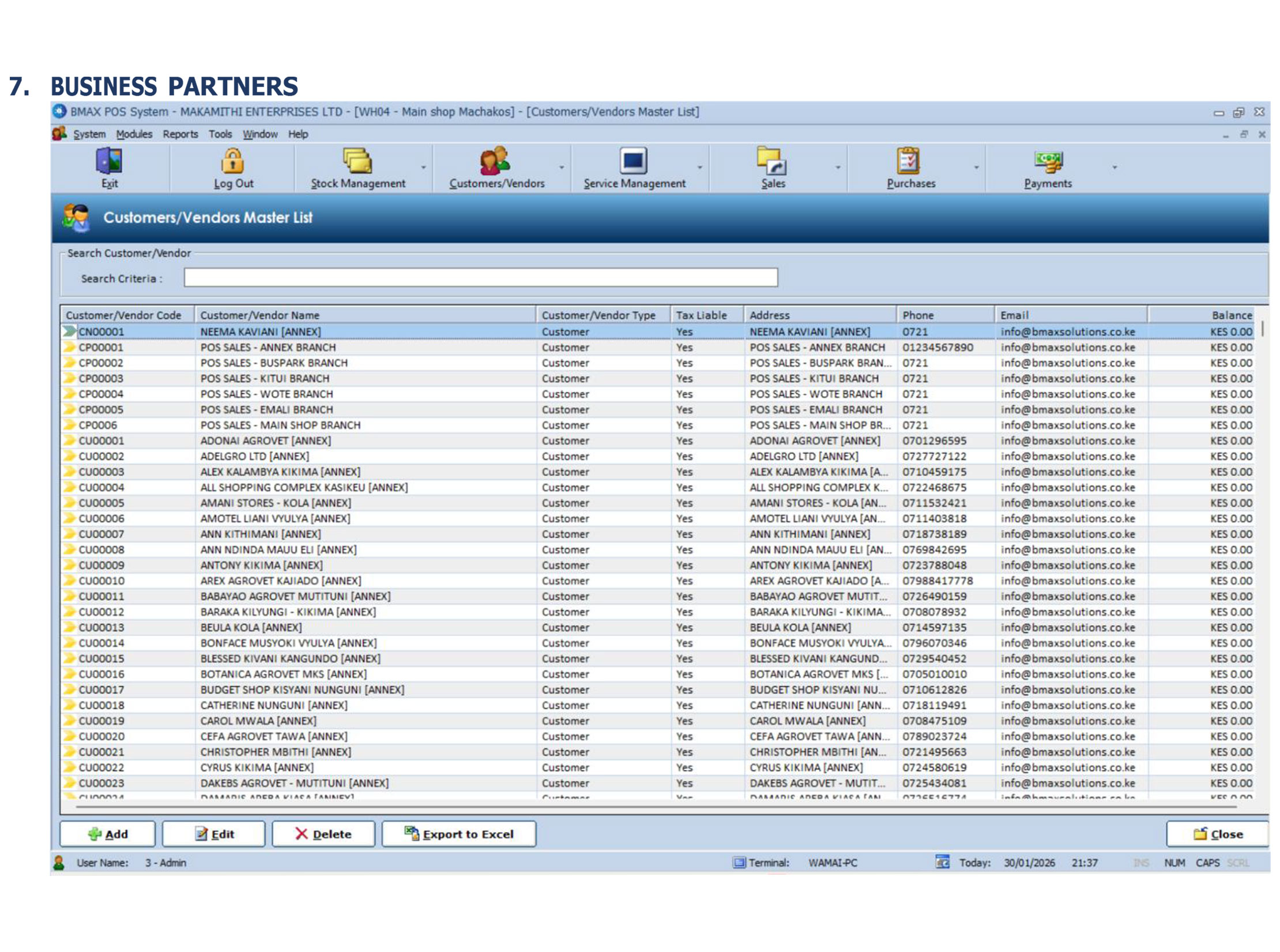Image resolution: width=1280 pixels, height=952 pixels.
Task: Expand the Sales dropdown arrow
Action: pyautogui.click(x=838, y=168)
